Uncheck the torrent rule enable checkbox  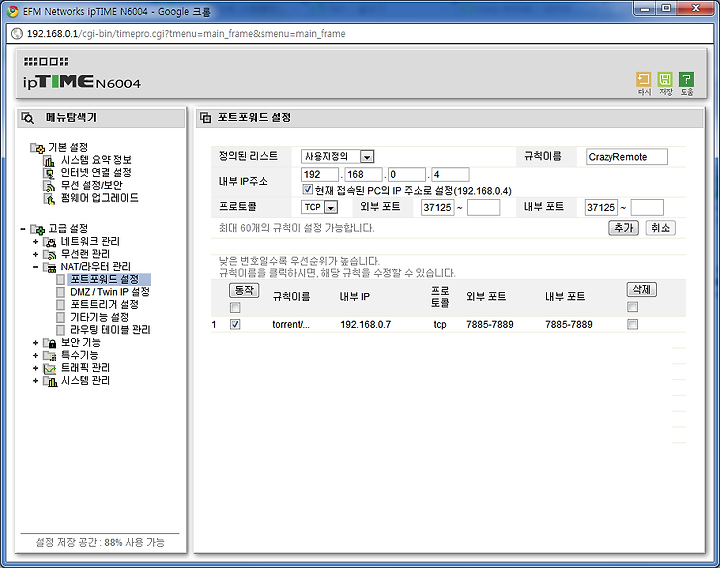click(x=235, y=325)
